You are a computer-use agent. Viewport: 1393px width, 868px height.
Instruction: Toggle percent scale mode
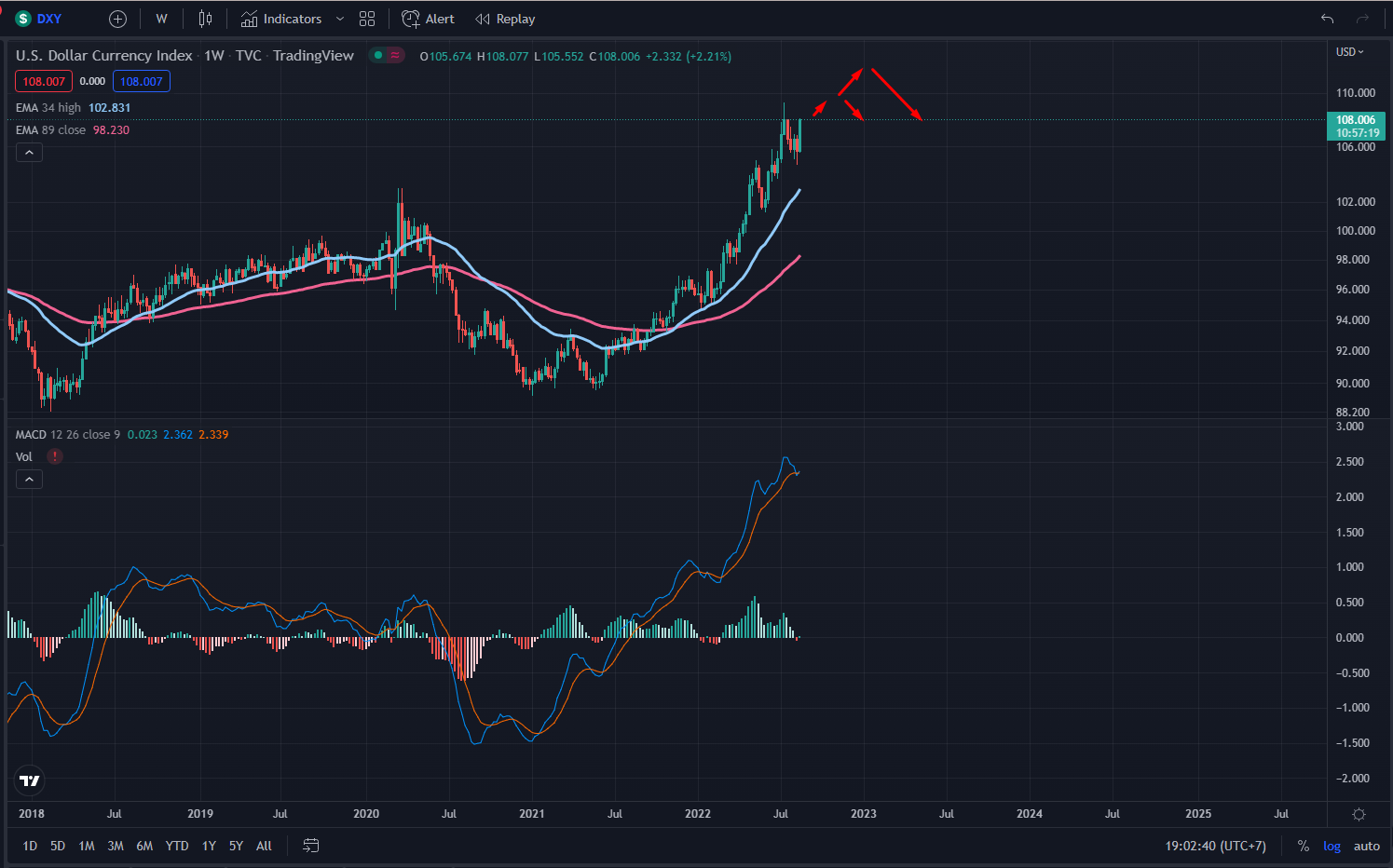(x=1303, y=846)
